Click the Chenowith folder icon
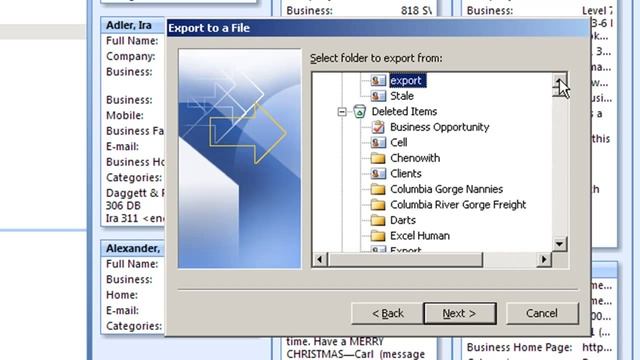The width and height of the screenshot is (640, 360). [x=378, y=158]
